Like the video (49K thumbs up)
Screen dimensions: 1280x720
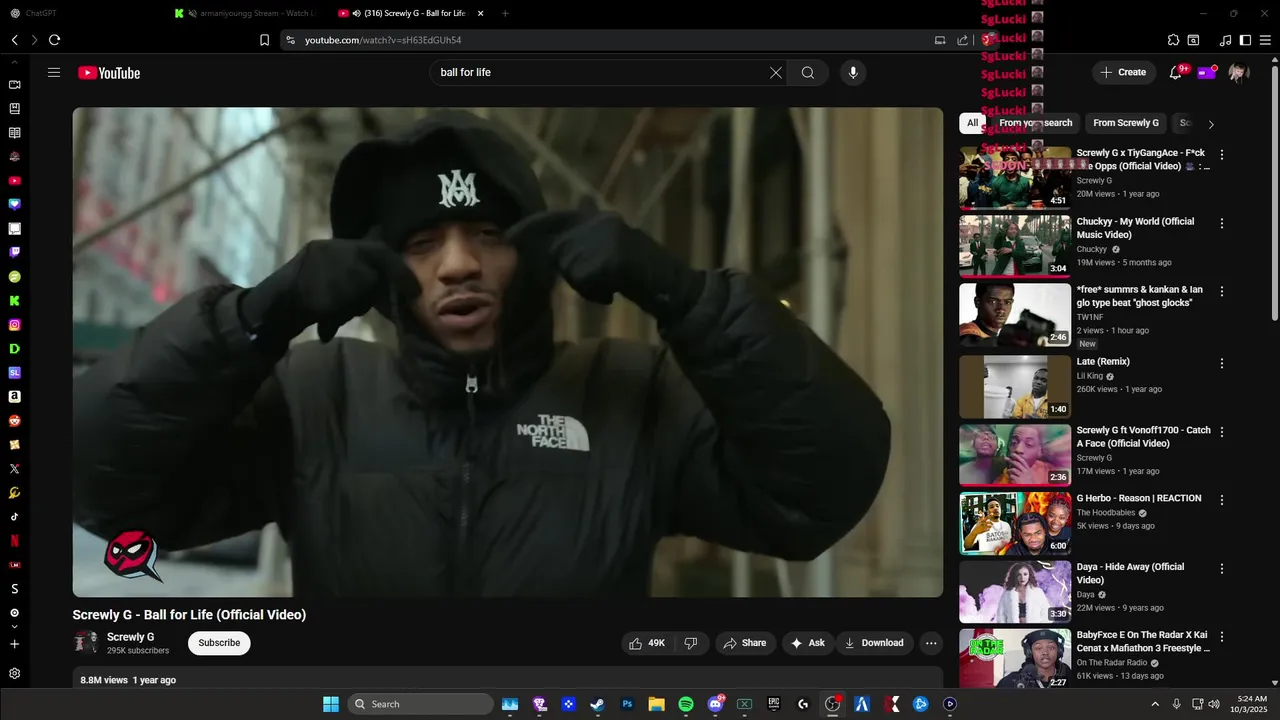point(647,643)
